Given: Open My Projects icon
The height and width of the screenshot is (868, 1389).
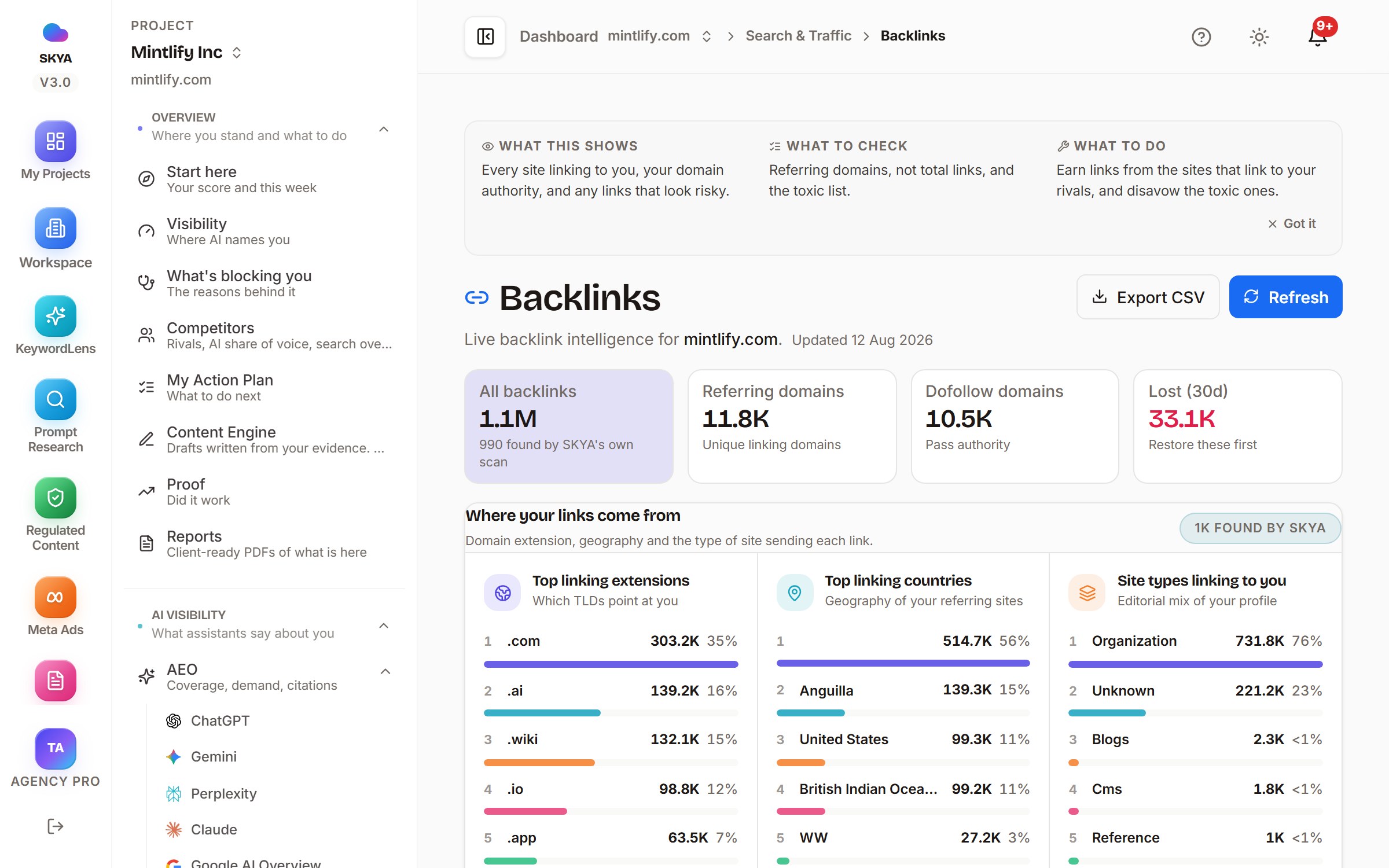Looking at the screenshot, I should click(x=55, y=141).
